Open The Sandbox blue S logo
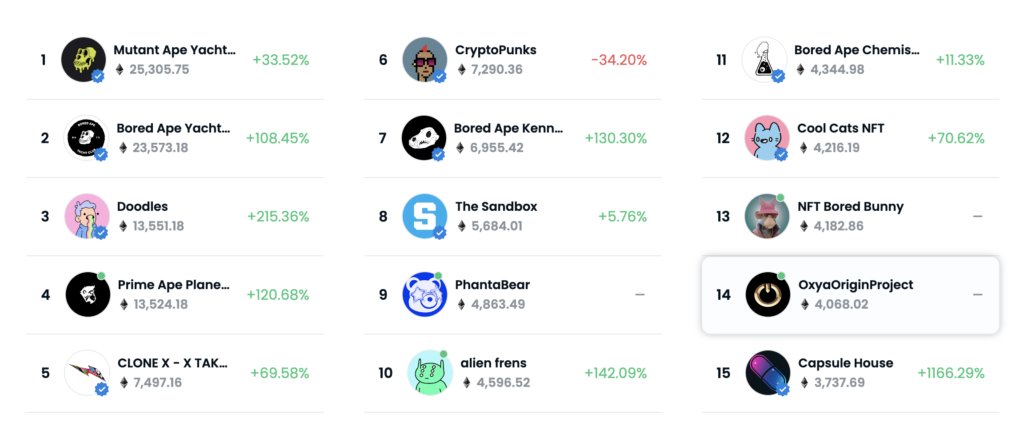This screenshot has width=1024, height=427. coord(424,216)
